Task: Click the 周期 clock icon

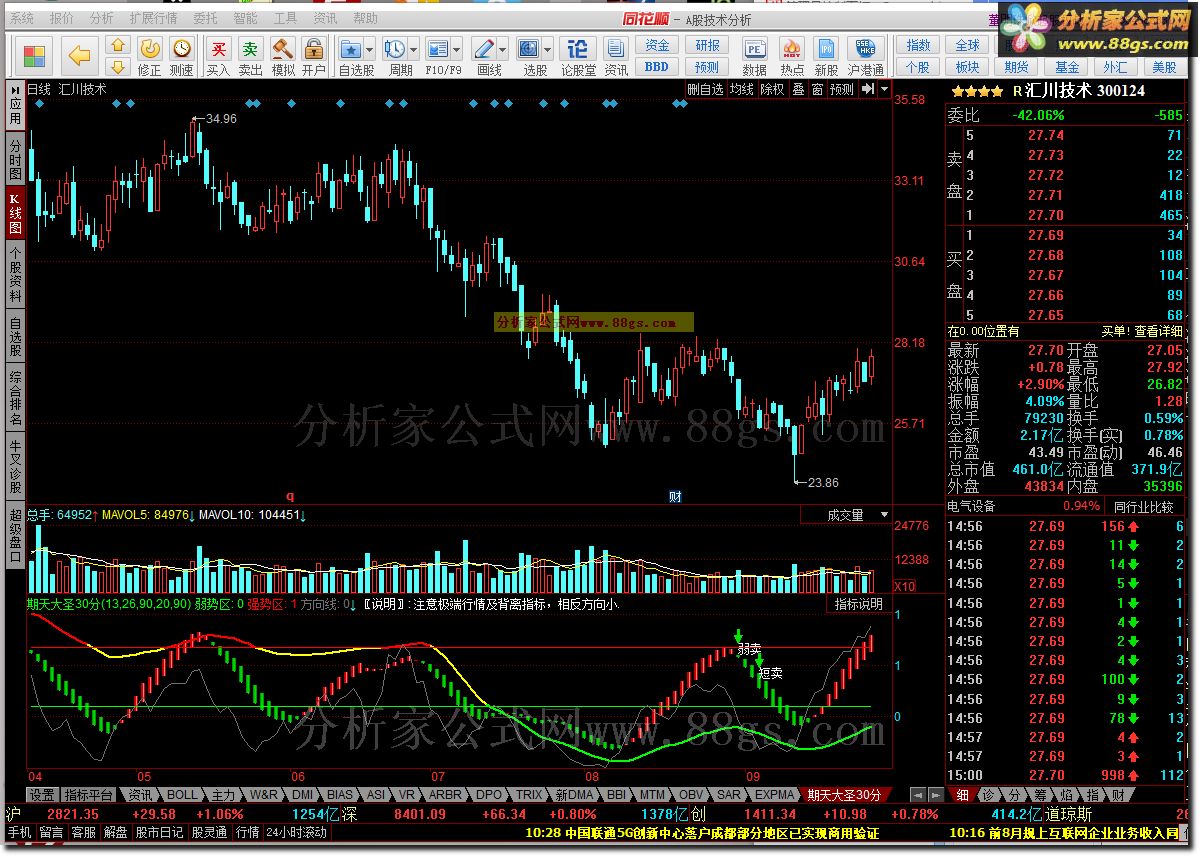Action: coord(394,49)
